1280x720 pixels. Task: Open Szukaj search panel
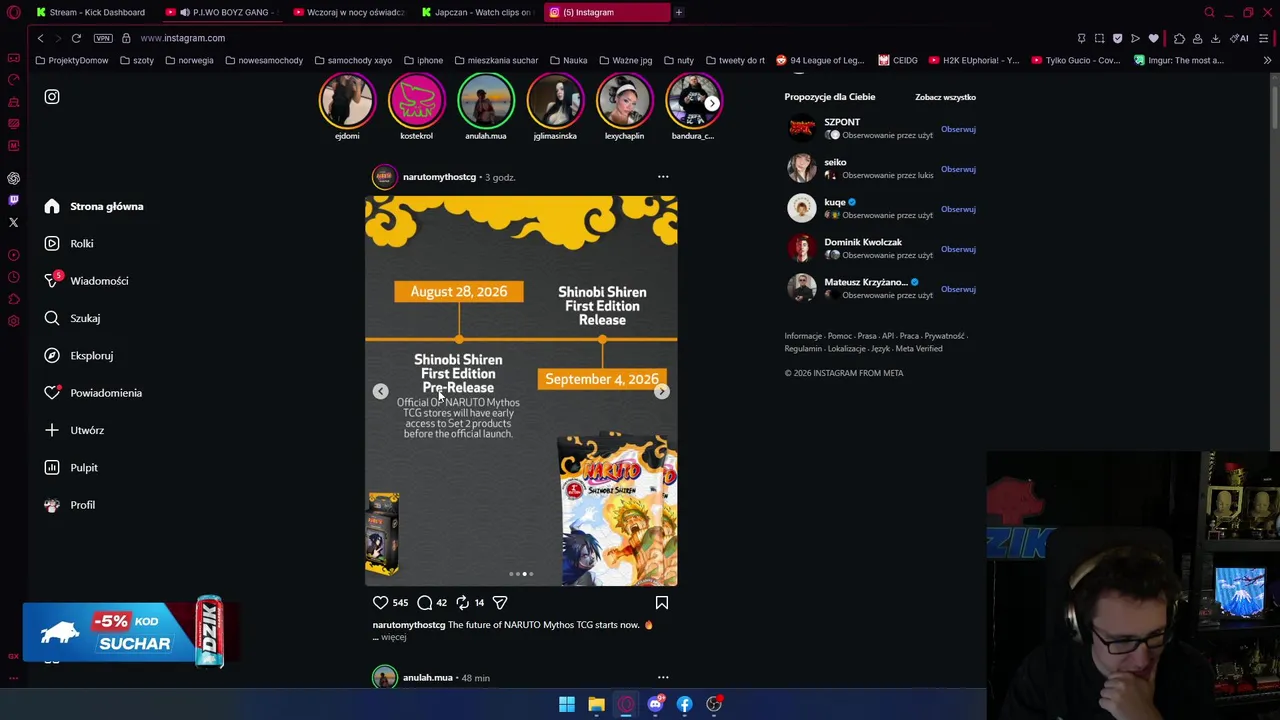click(x=72, y=318)
